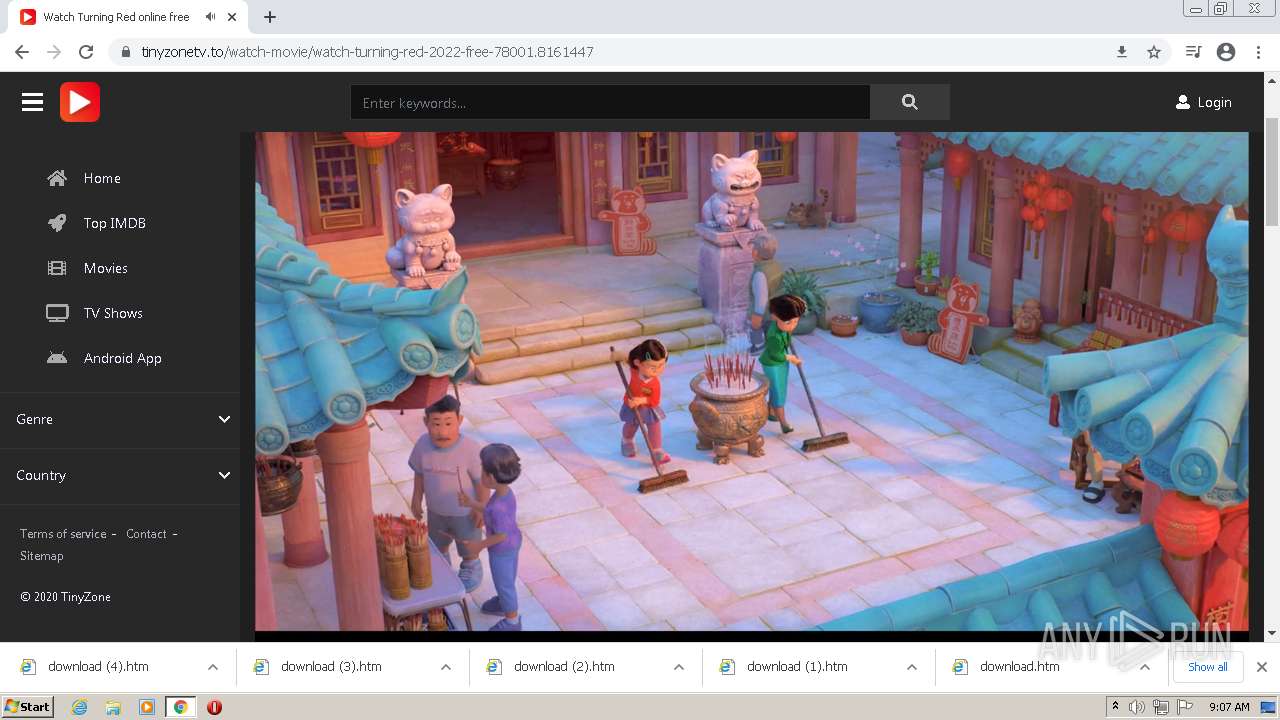Open Android App in sidebar
The image size is (1280, 720).
click(123, 358)
